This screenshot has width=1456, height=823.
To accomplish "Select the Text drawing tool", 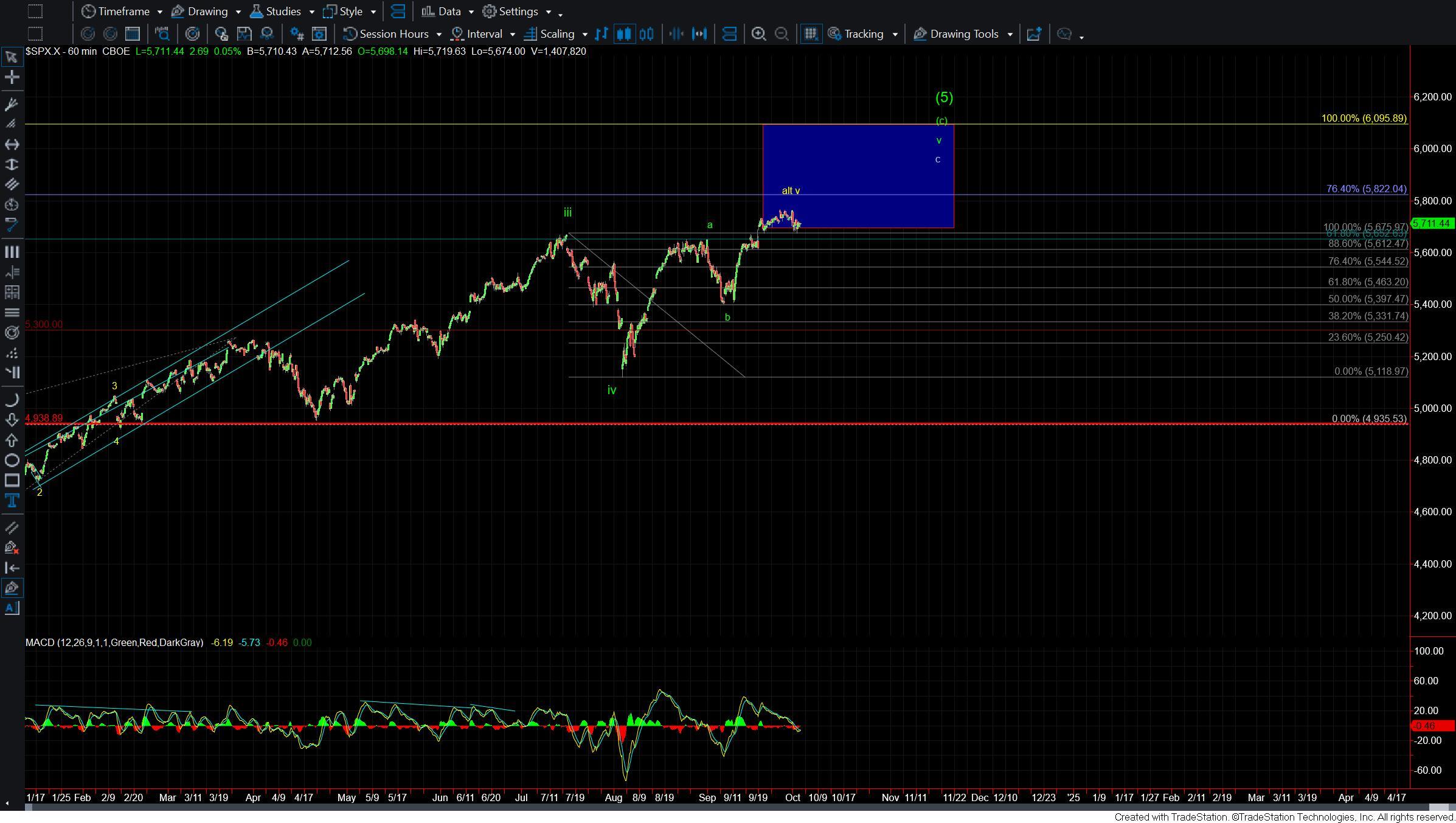I will [12, 501].
